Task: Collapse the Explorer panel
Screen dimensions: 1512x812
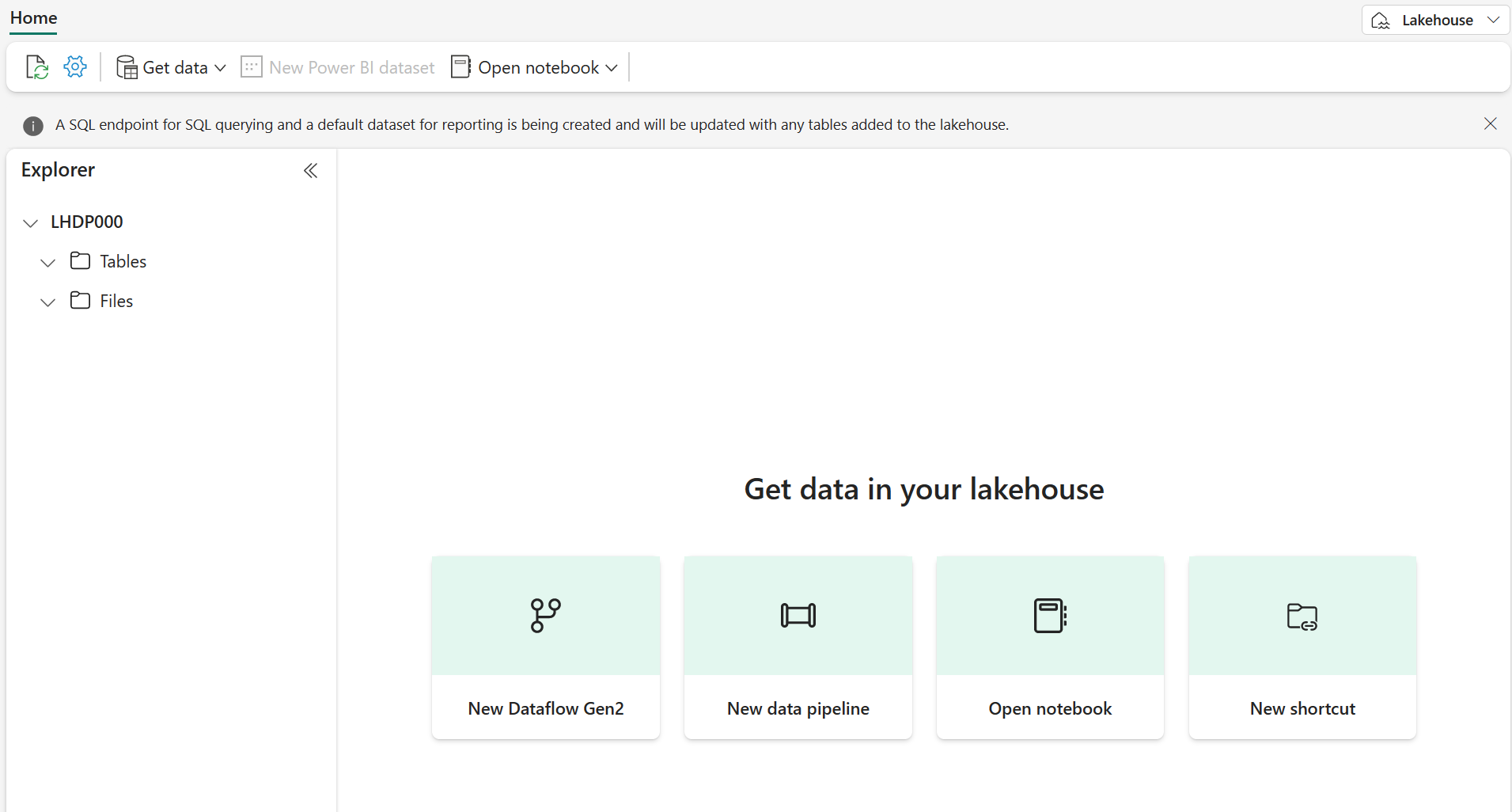Action: [309, 170]
